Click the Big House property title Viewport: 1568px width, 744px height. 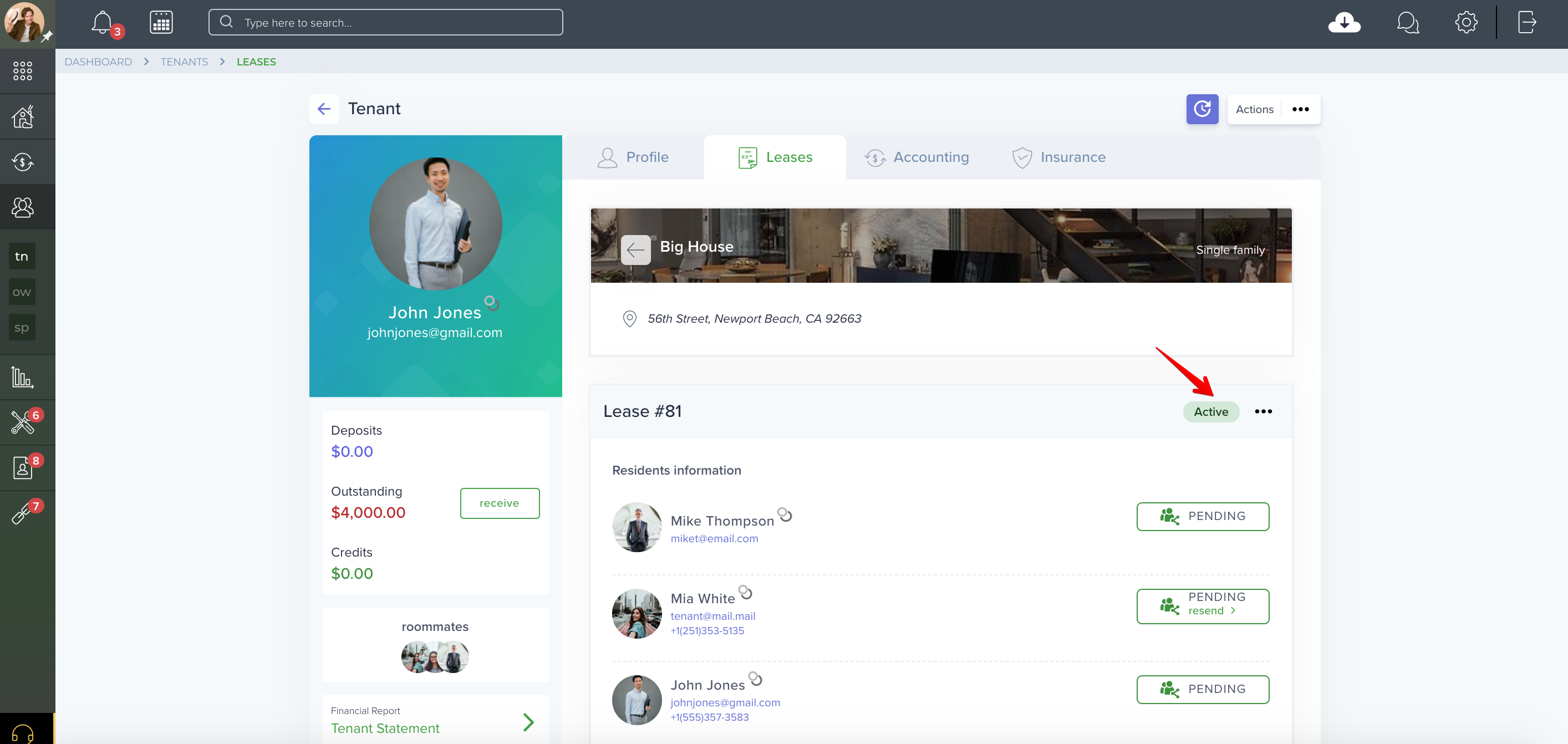[696, 247]
